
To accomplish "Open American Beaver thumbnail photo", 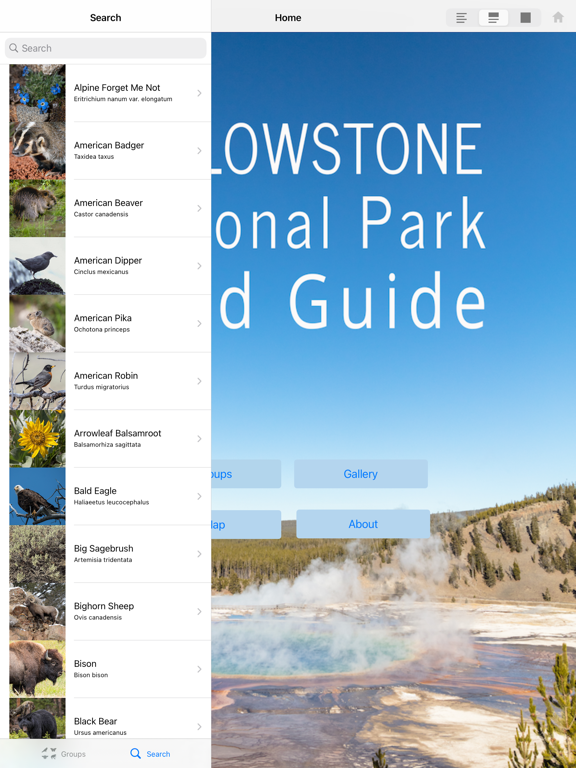I will (37, 208).
